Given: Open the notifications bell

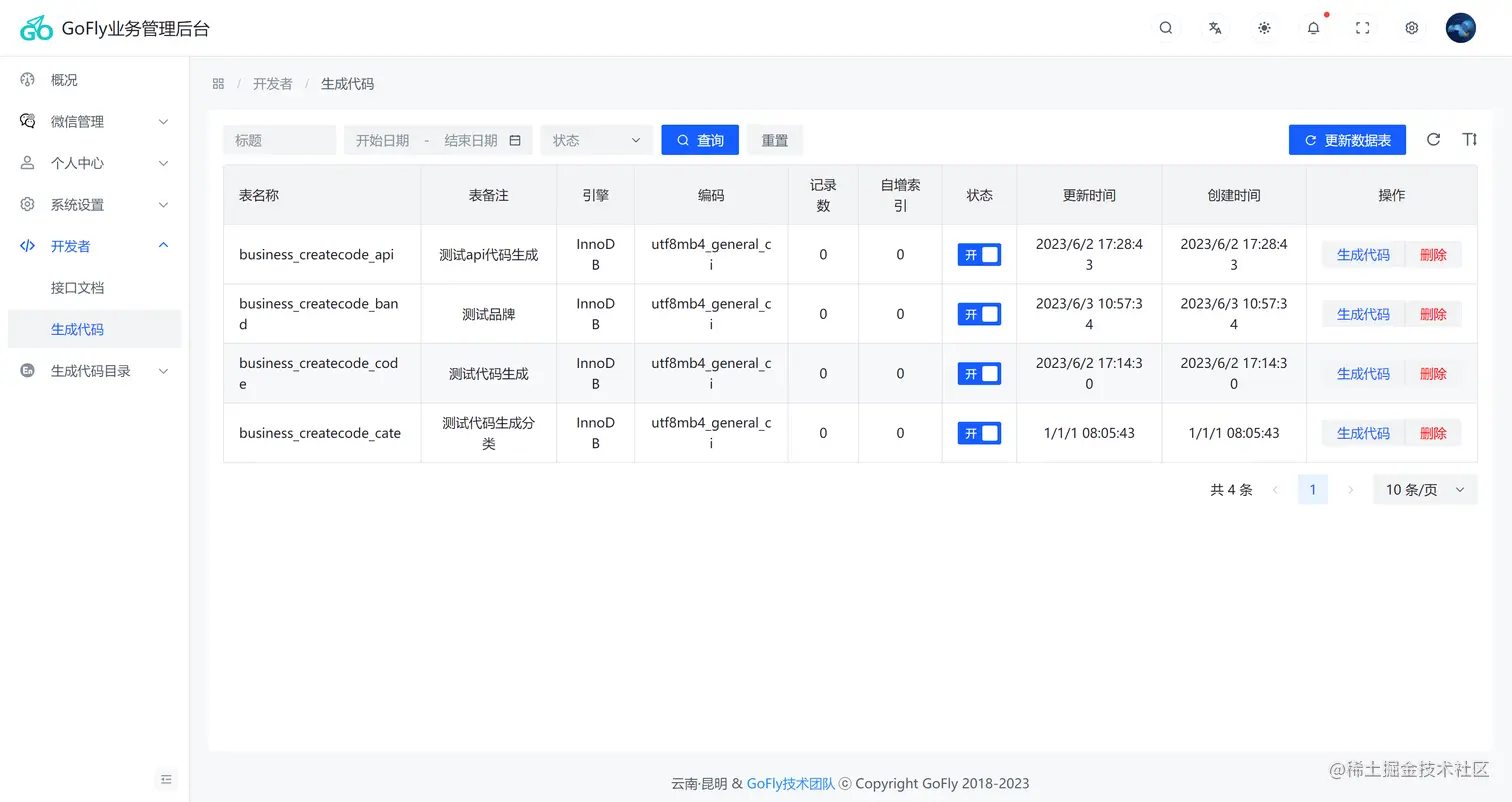Looking at the screenshot, I should [1313, 28].
